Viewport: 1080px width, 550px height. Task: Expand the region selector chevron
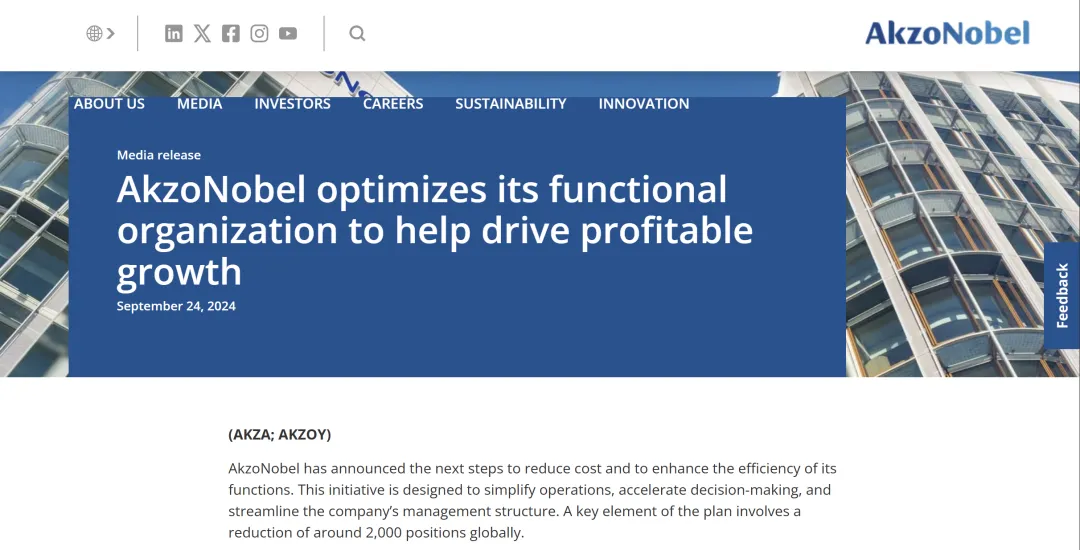click(111, 33)
